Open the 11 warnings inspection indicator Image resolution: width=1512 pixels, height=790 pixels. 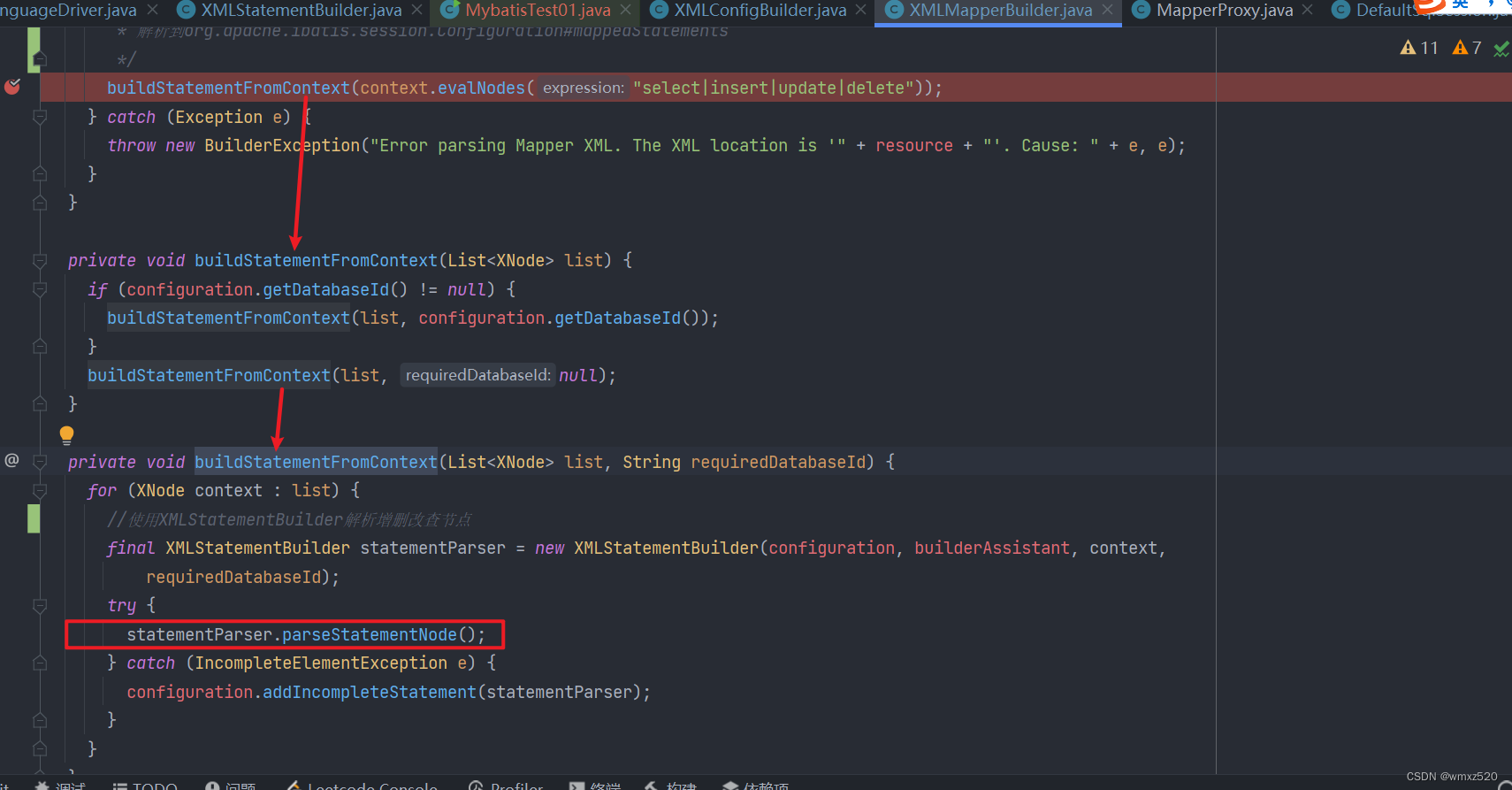tap(1419, 48)
